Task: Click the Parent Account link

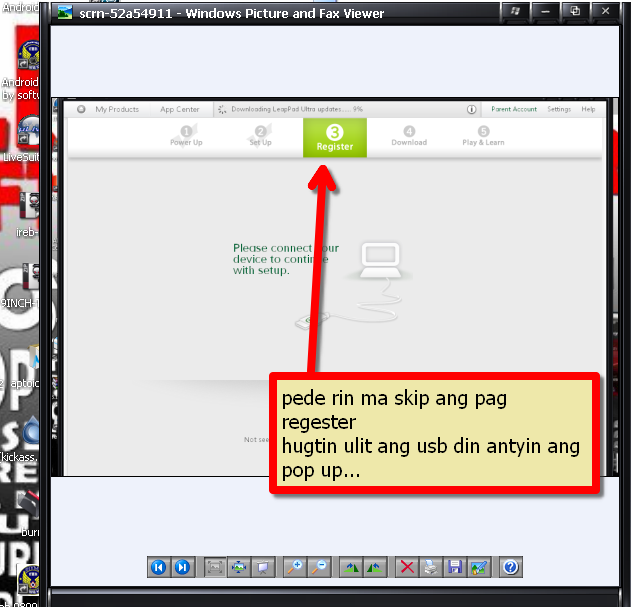Action: (x=514, y=109)
